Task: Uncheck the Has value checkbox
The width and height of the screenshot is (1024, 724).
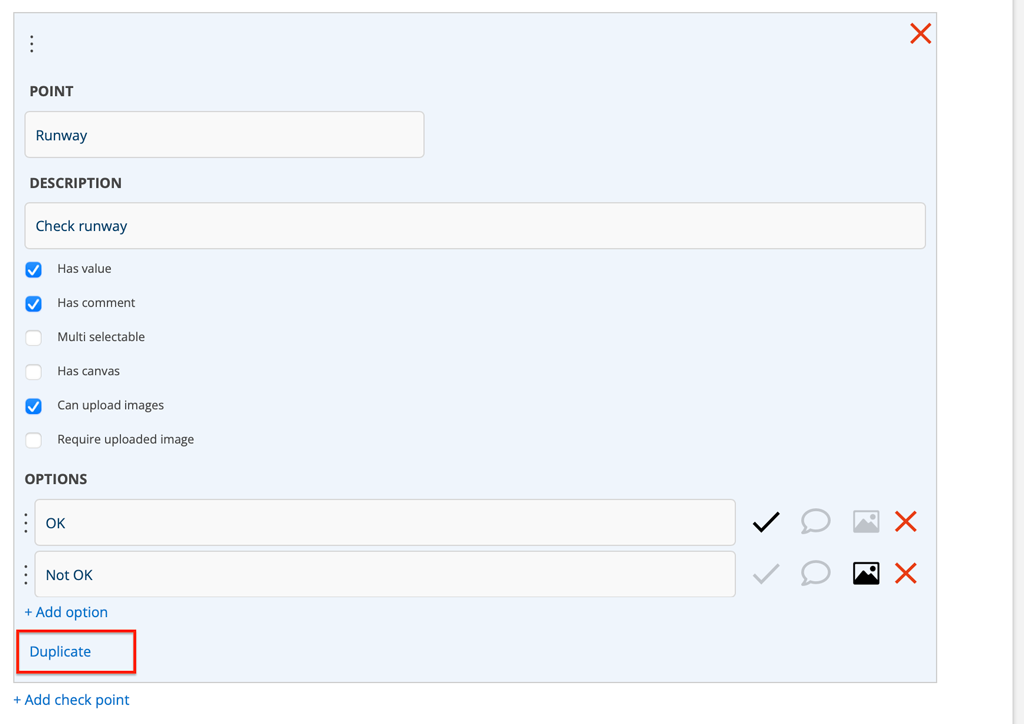Action: click(x=34, y=270)
